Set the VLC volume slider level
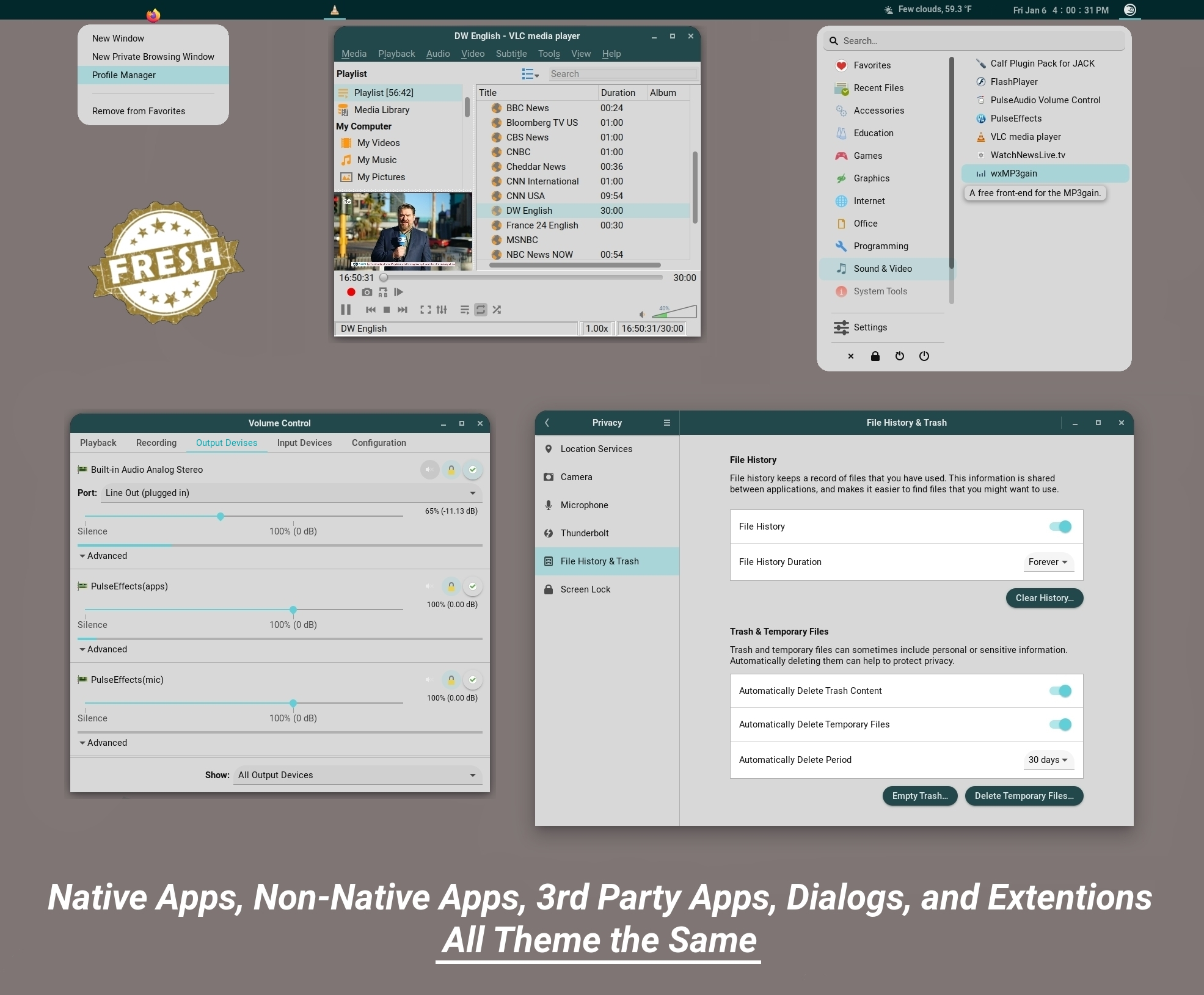The width and height of the screenshot is (1204, 995). (674, 312)
